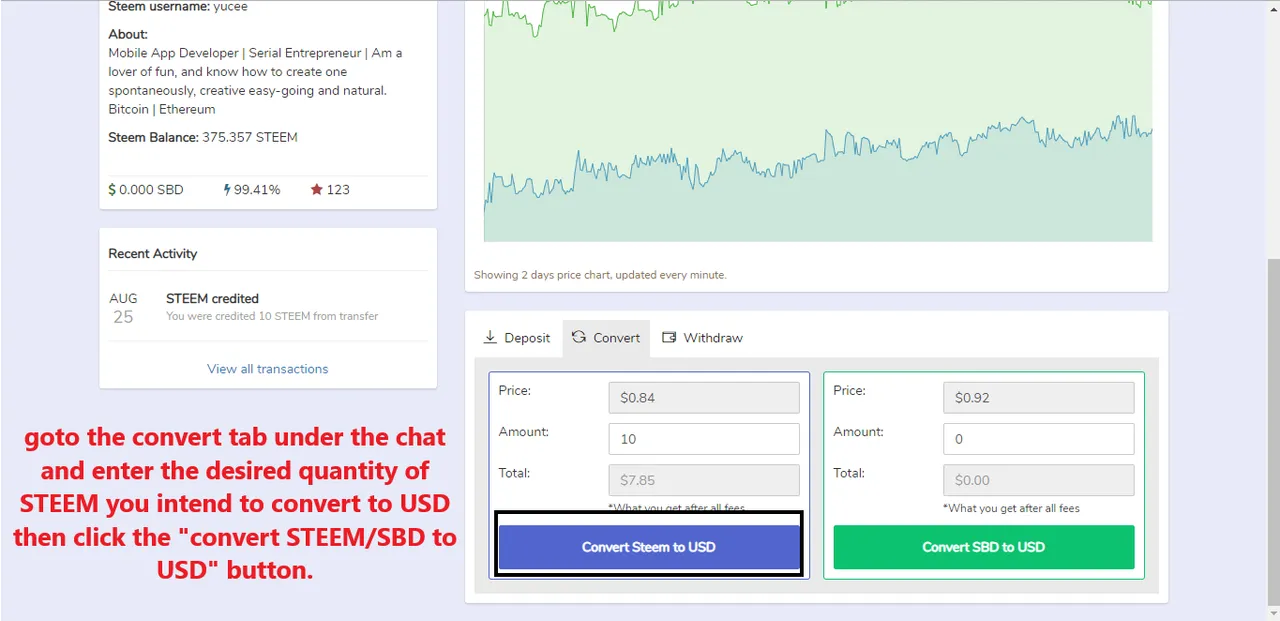This screenshot has height=621, width=1280.
Task: Click the lightning bolt icon by 99.41%
Action: (227, 189)
